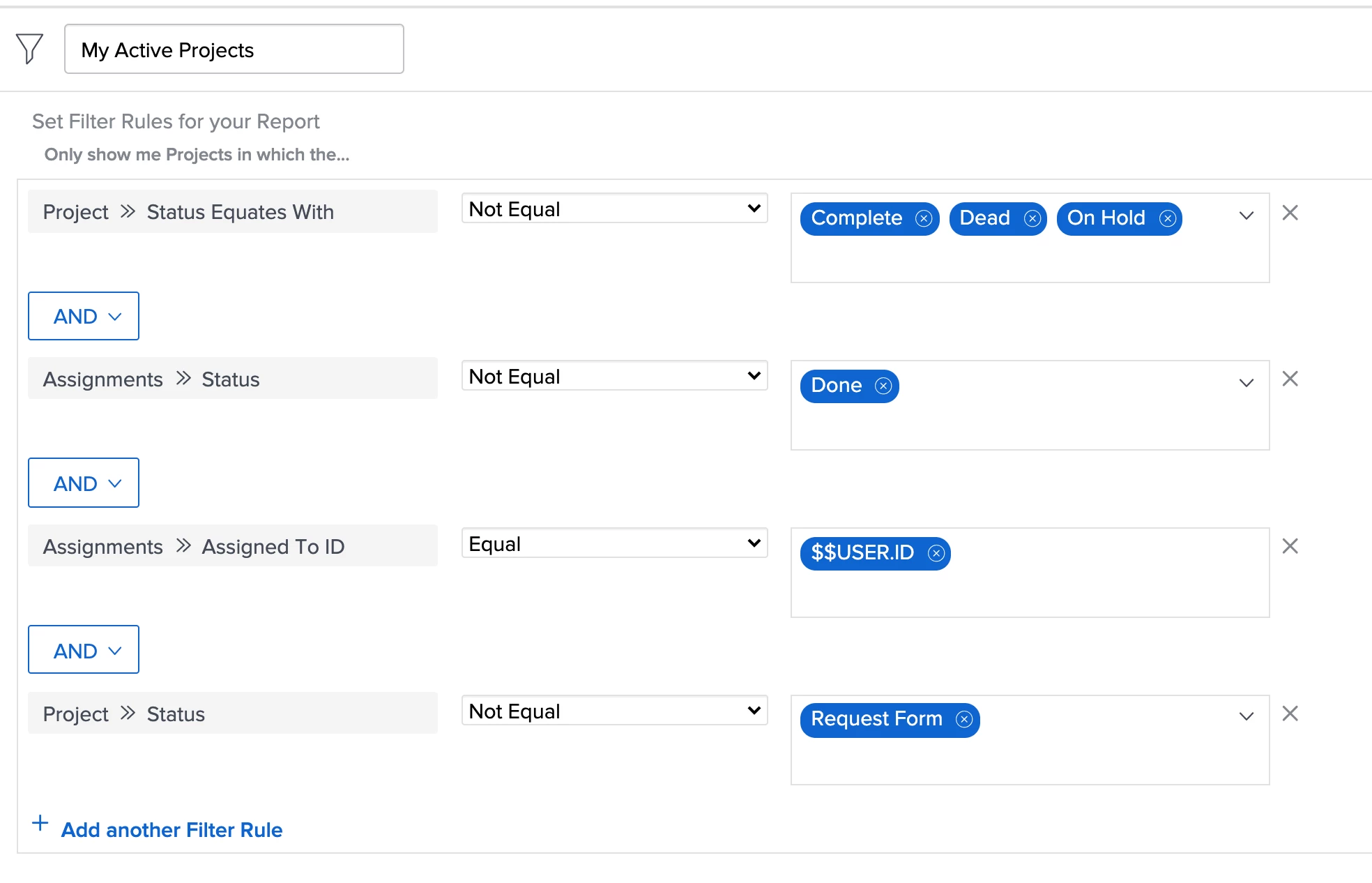
Task: Expand the Done values chevron
Action: tap(1247, 383)
